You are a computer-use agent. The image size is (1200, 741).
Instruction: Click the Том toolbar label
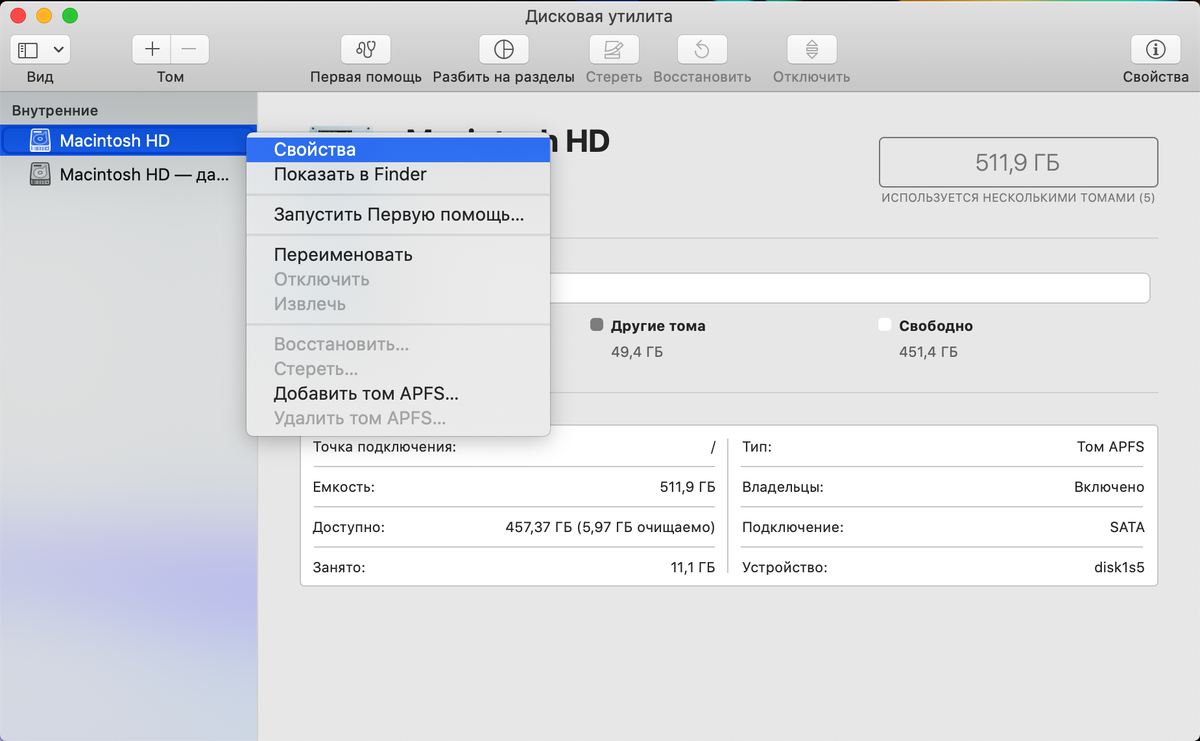(170, 77)
